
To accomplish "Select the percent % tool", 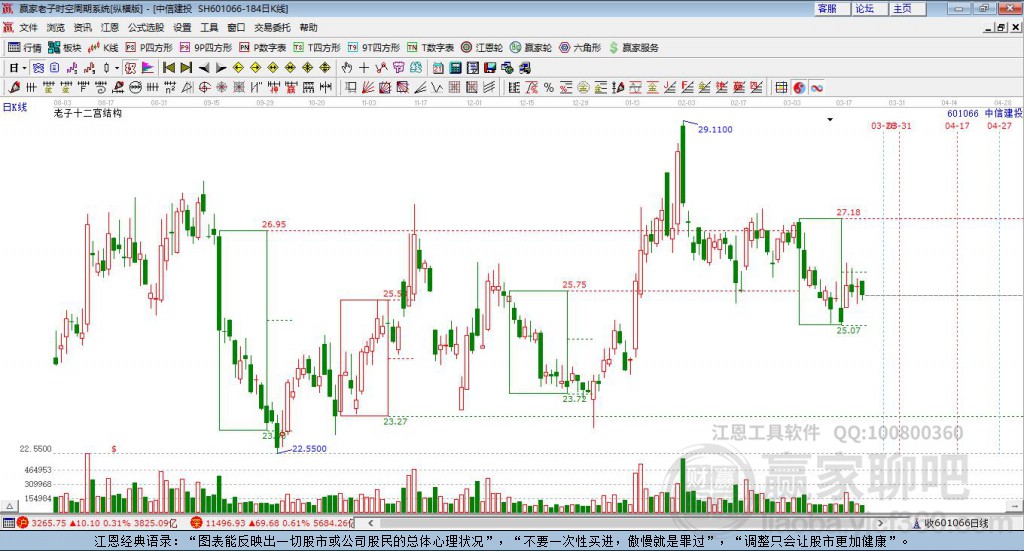I will tap(549, 87).
